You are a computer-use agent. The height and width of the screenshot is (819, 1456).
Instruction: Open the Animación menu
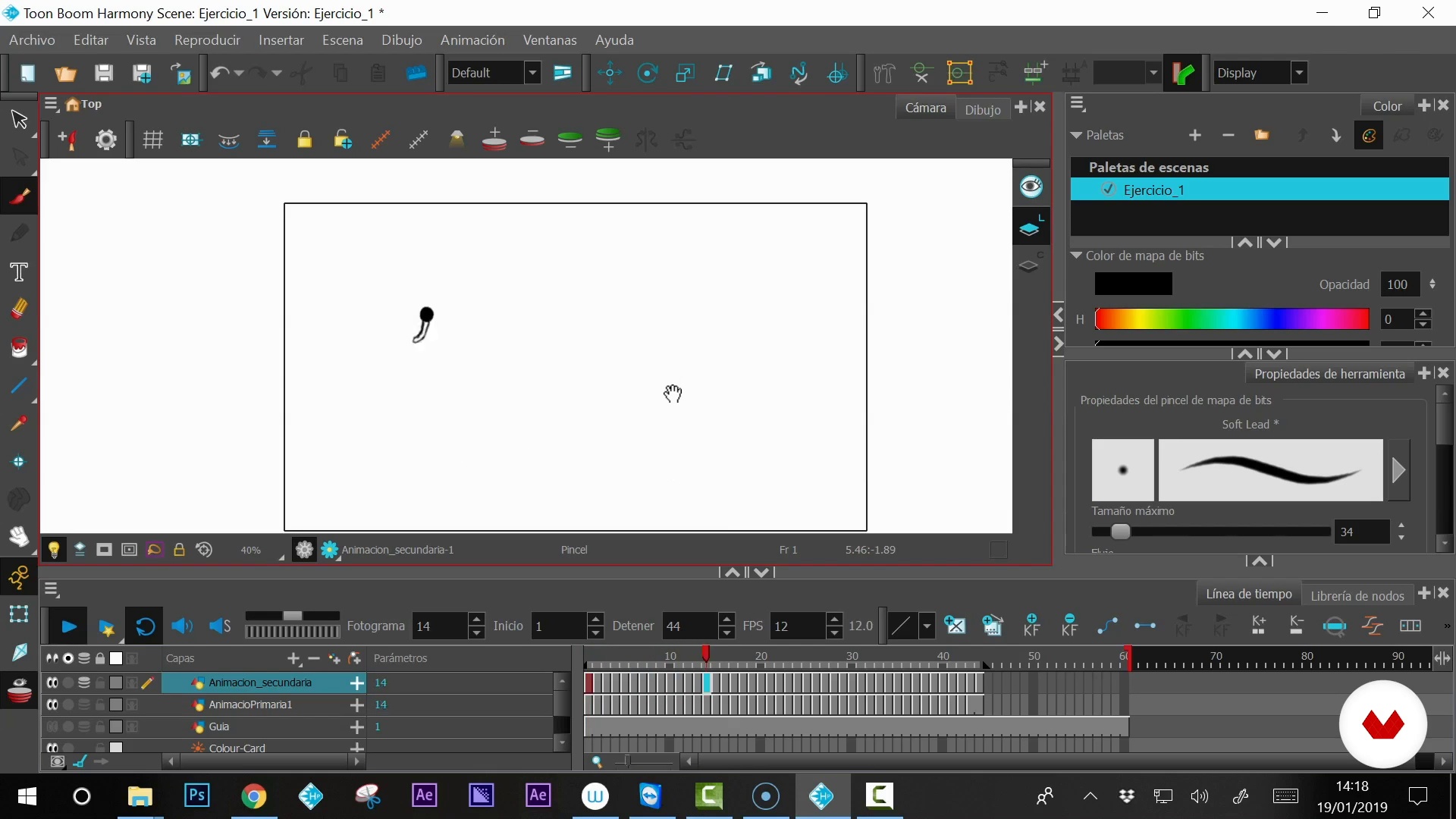pos(472,39)
